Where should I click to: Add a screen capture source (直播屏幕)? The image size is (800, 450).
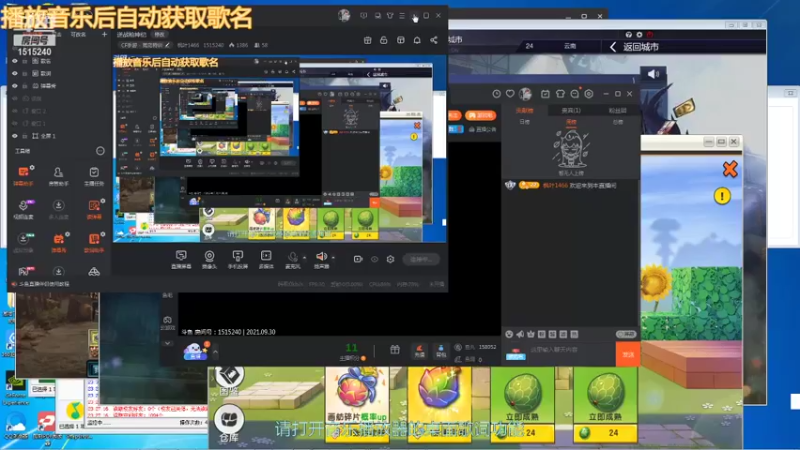pos(181,259)
